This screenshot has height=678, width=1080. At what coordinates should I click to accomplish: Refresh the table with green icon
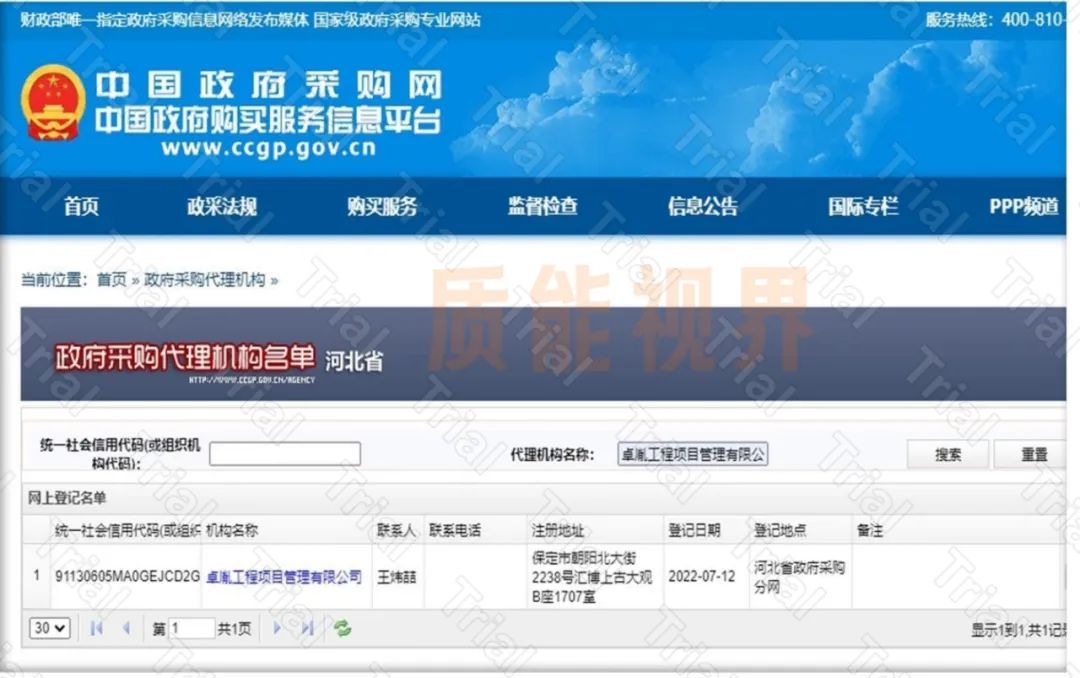click(342, 628)
